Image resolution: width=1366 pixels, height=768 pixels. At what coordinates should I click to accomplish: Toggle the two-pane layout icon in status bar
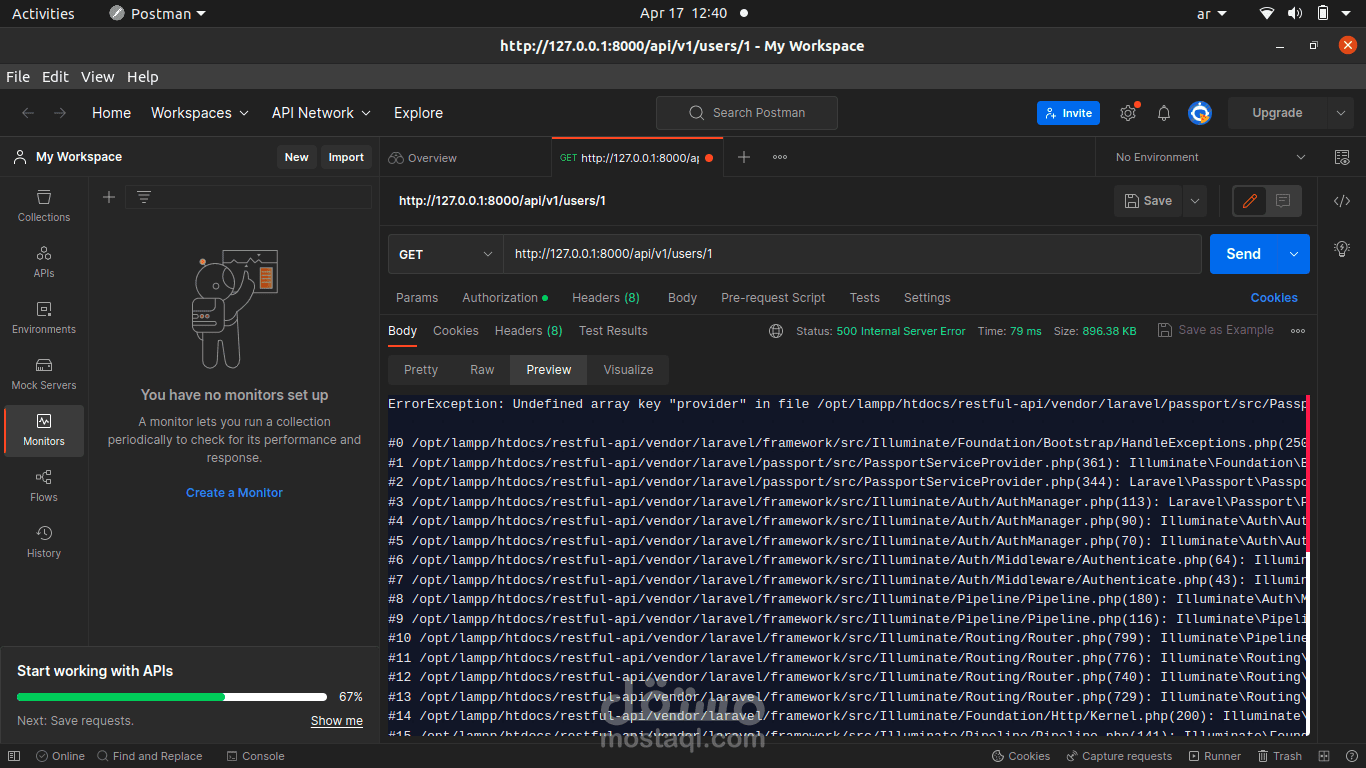click(1324, 756)
